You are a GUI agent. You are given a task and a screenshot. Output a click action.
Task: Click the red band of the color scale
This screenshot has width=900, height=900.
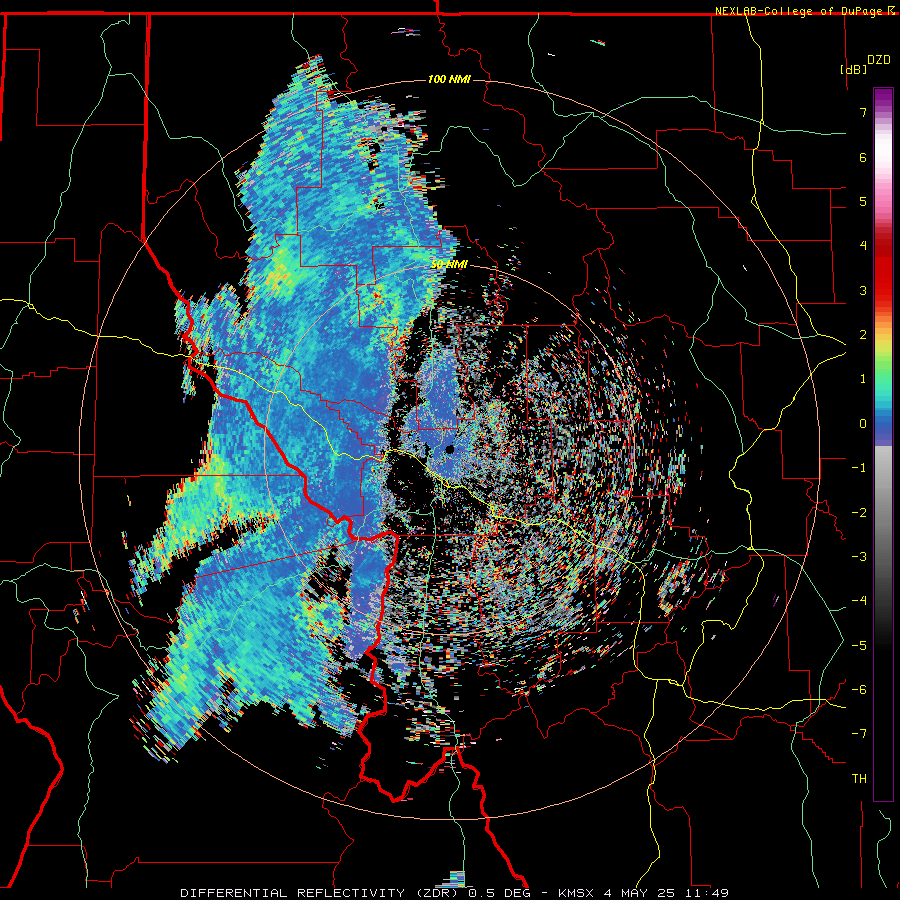883,276
